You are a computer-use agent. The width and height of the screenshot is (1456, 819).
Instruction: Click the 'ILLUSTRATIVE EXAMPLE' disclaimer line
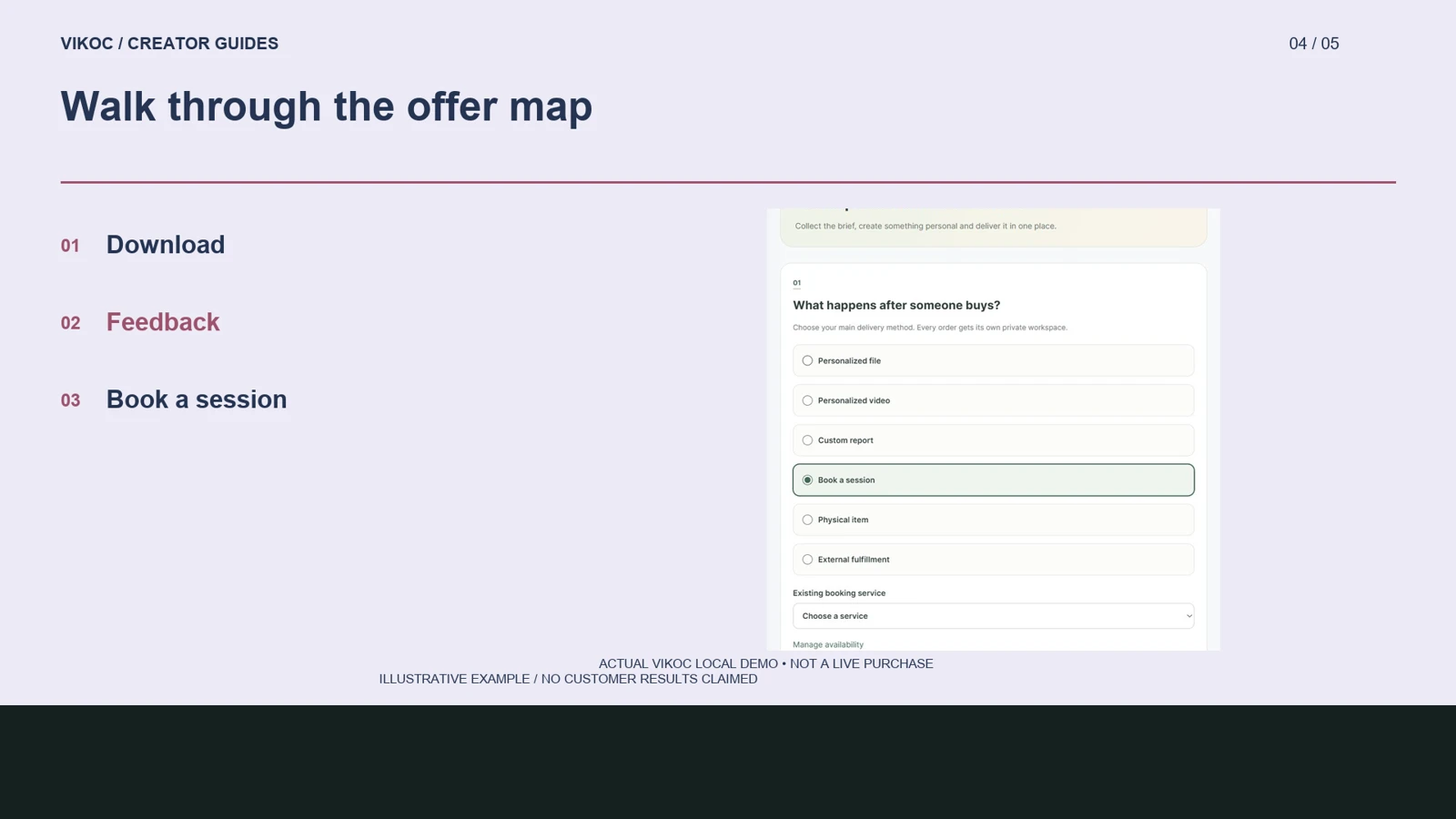click(x=568, y=679)
